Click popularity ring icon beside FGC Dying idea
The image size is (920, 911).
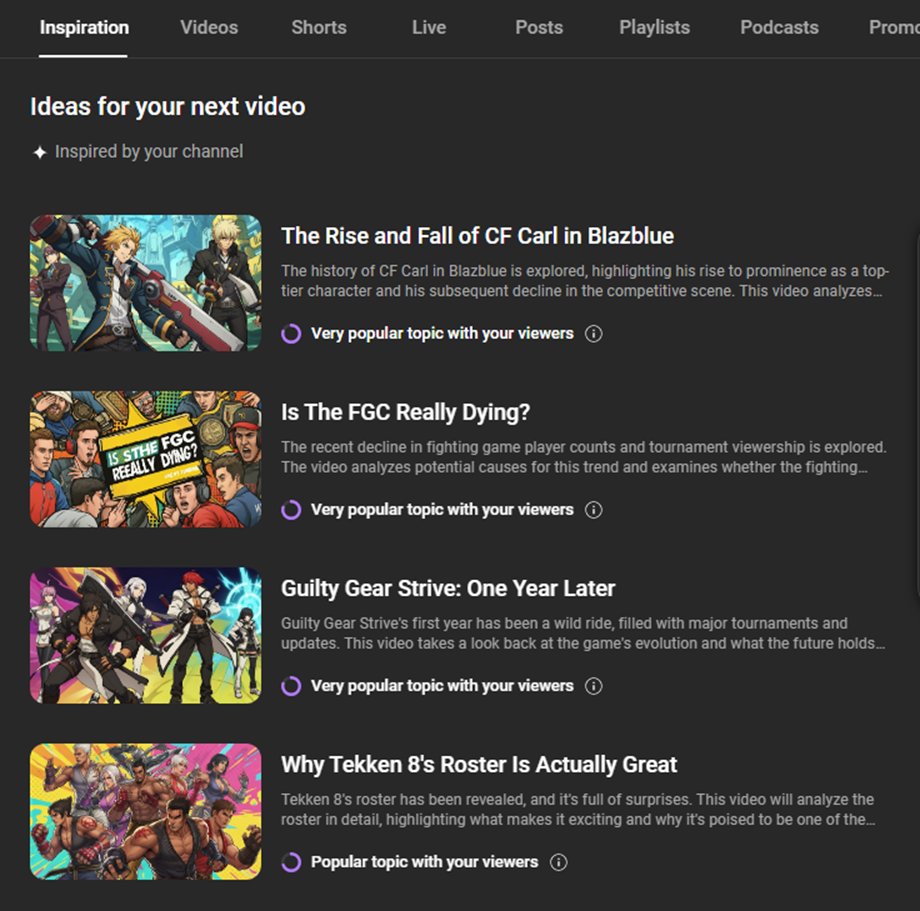click(291, 510)
